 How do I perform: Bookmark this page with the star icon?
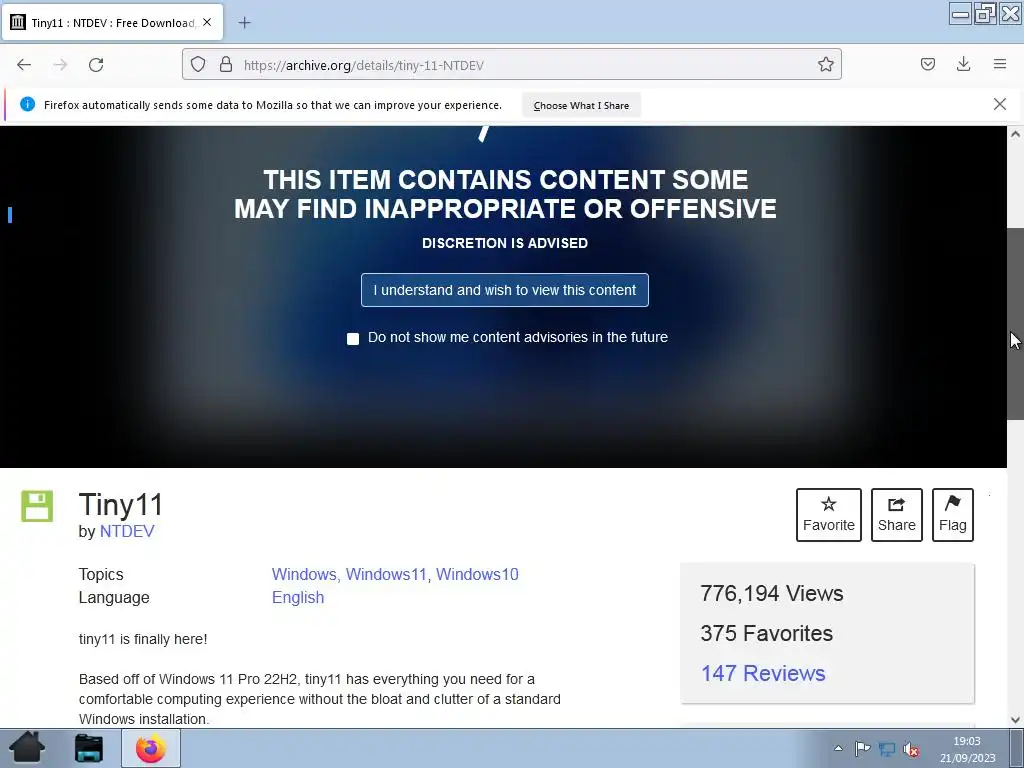[x=825, y=65]
